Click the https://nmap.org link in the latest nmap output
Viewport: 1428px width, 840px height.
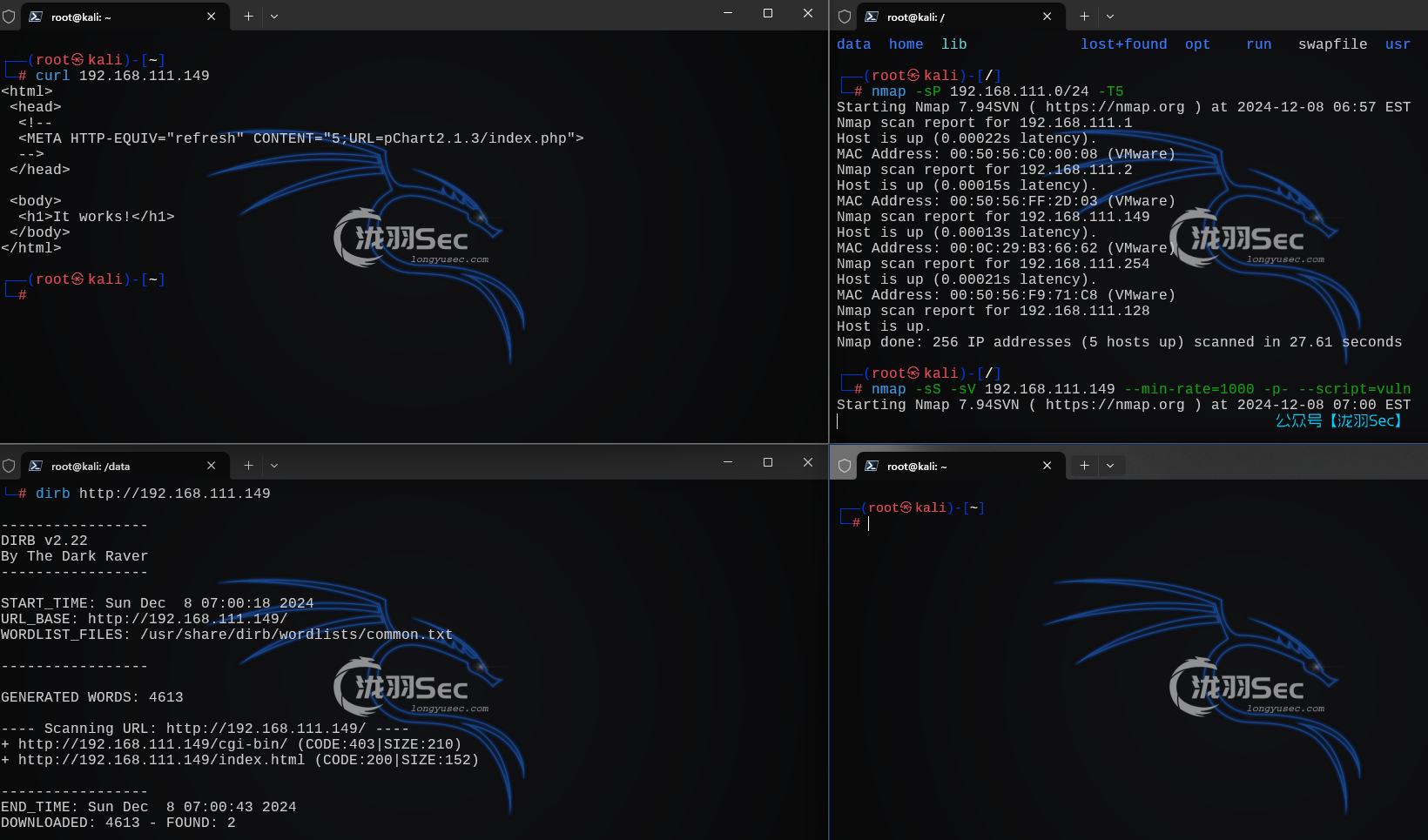(1115, 405)
